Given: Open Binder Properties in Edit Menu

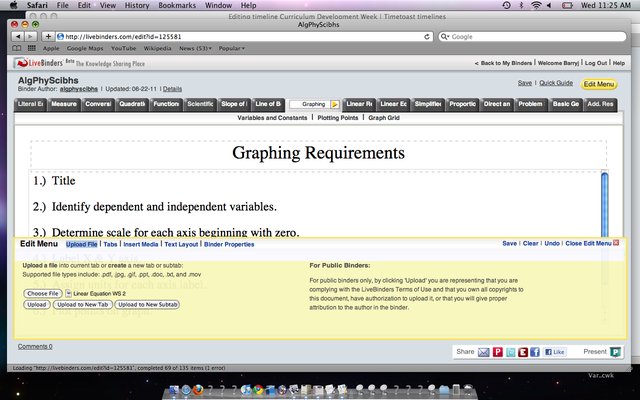Looking at the screenshot, I should click(x=229, y=244).
